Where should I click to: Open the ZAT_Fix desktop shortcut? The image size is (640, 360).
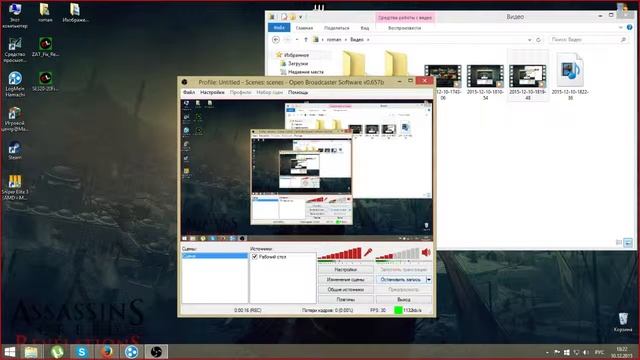[x=45, y=47]
